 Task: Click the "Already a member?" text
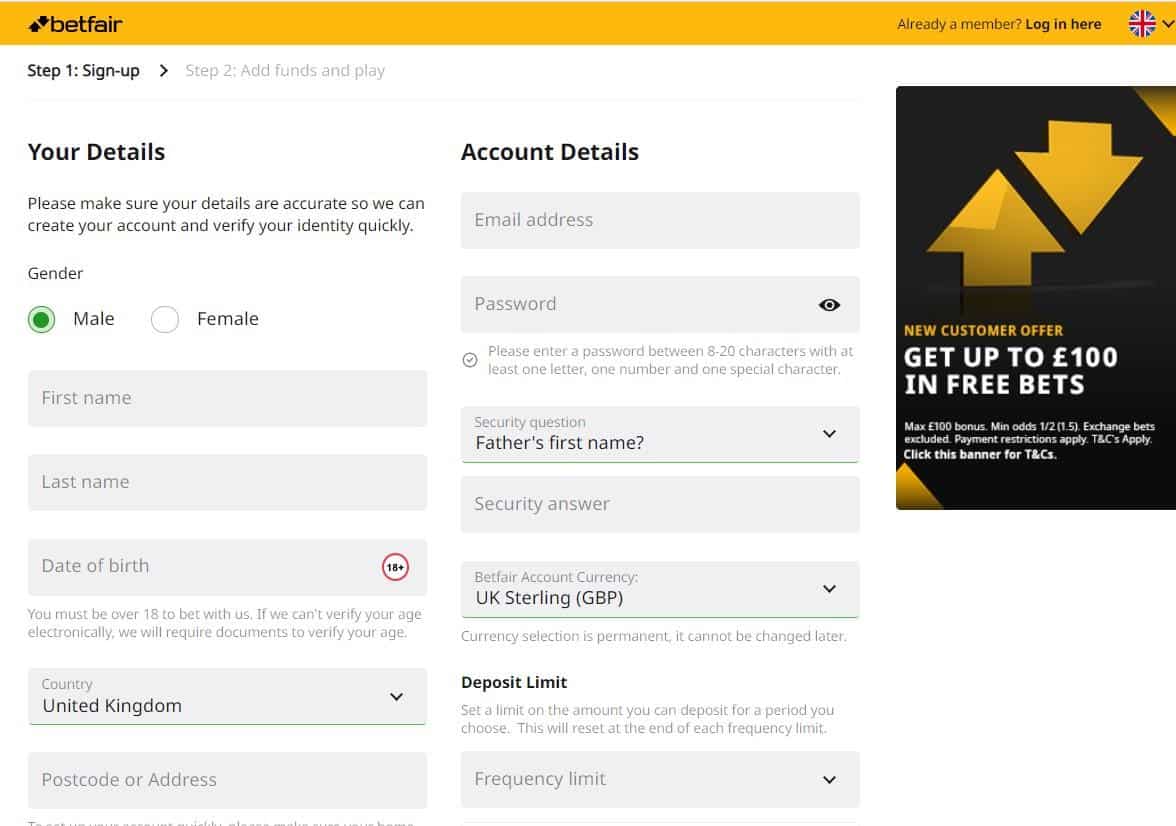pos(959,24)
